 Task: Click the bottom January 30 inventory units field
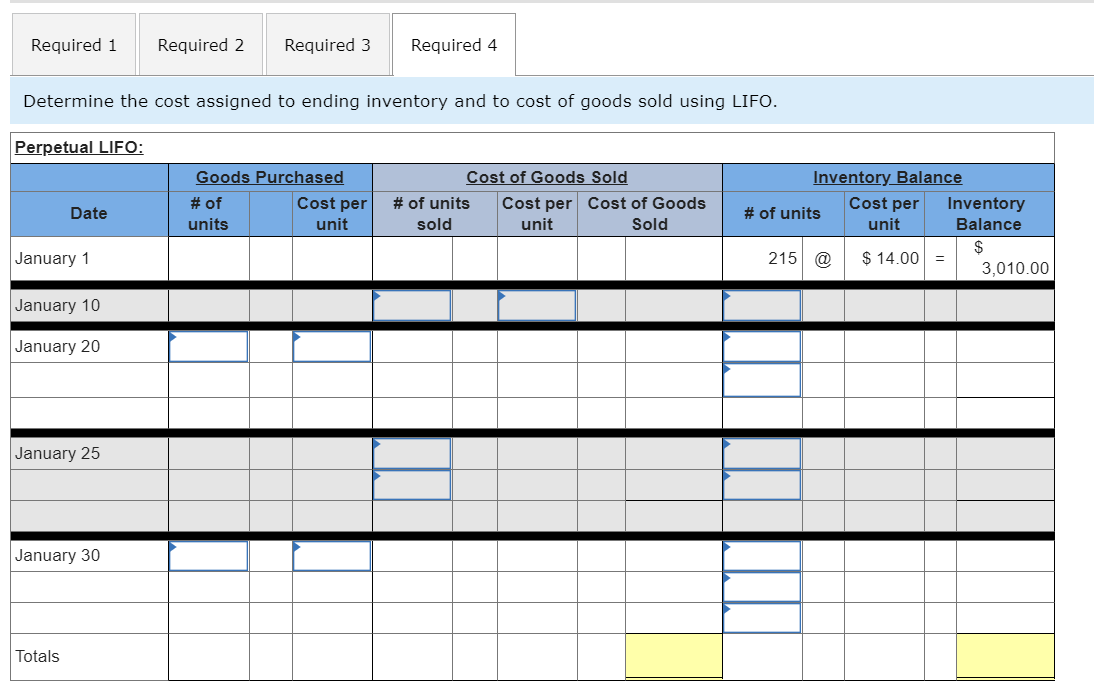pos(762,618)
